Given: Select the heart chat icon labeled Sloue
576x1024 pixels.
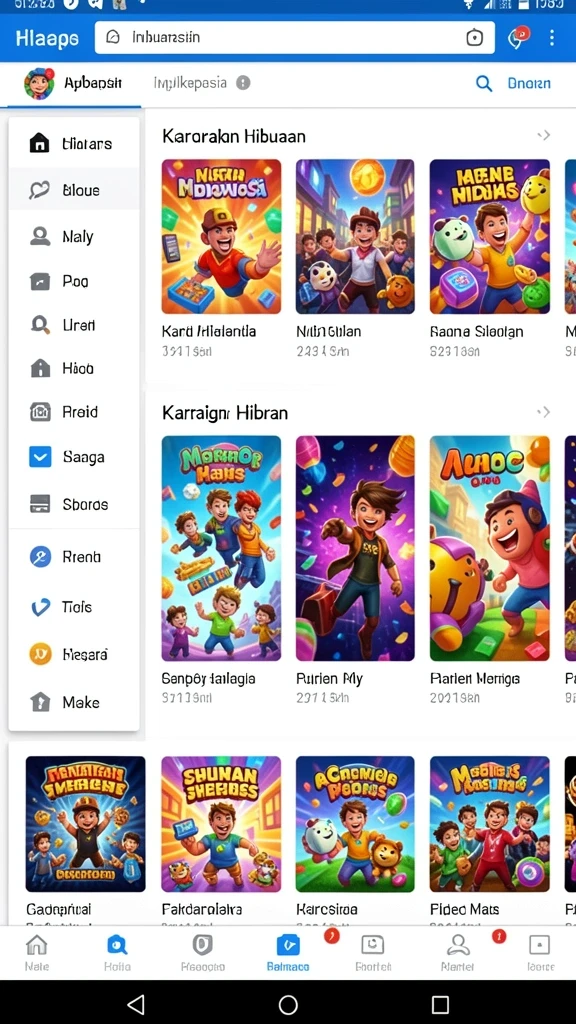Looking at the screenshot, I should pos(40,190).
